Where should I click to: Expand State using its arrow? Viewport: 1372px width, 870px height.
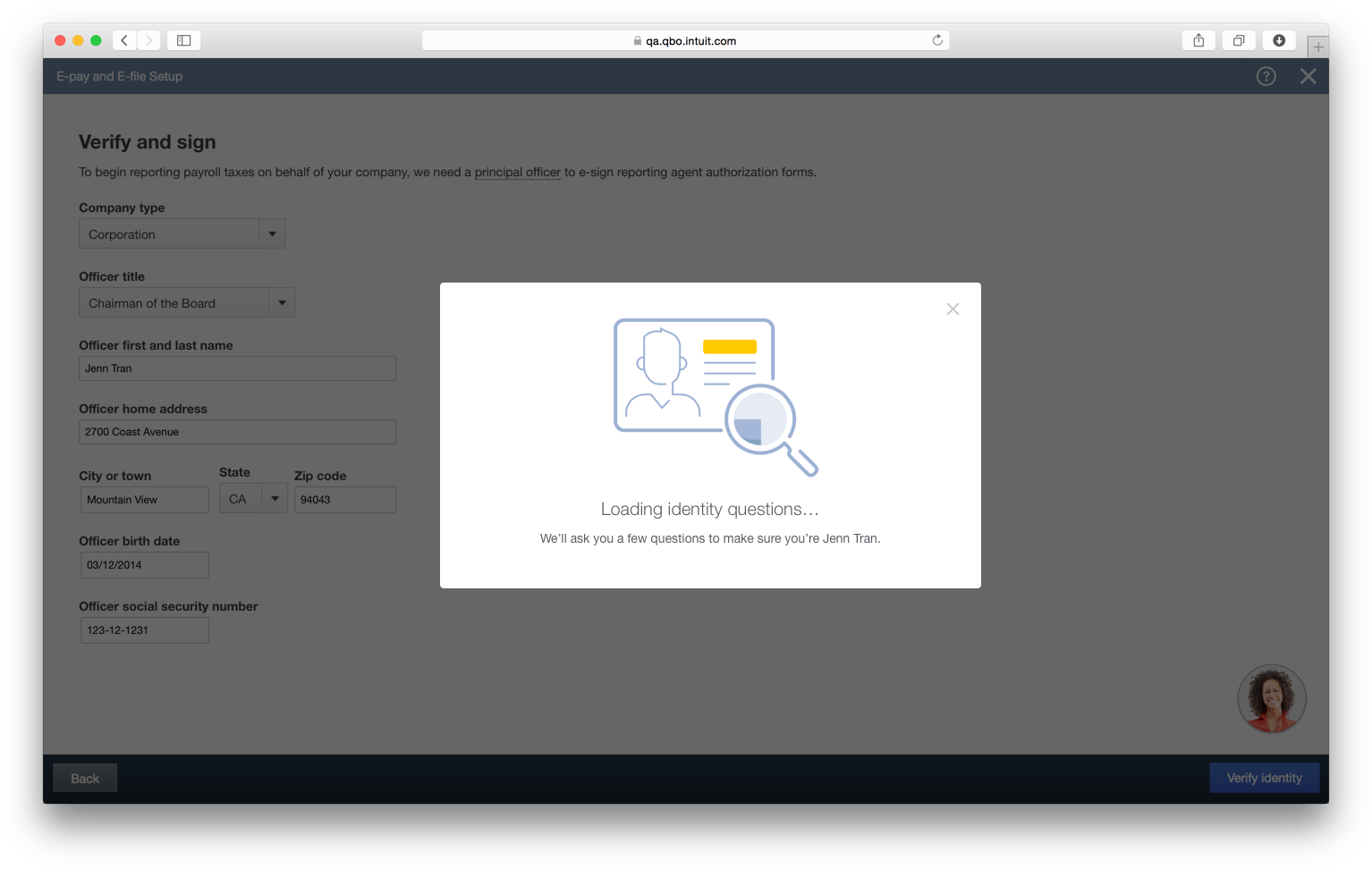pyautogui.click(x=275, y=499)
